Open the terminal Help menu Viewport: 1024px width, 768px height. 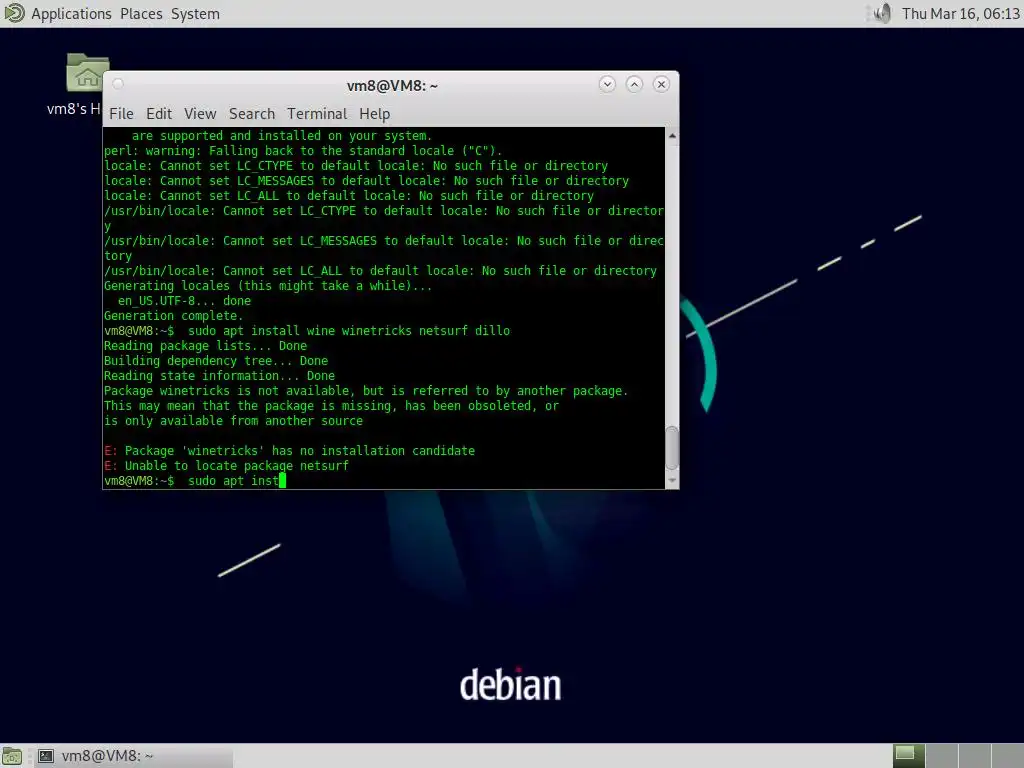point(374,114)
